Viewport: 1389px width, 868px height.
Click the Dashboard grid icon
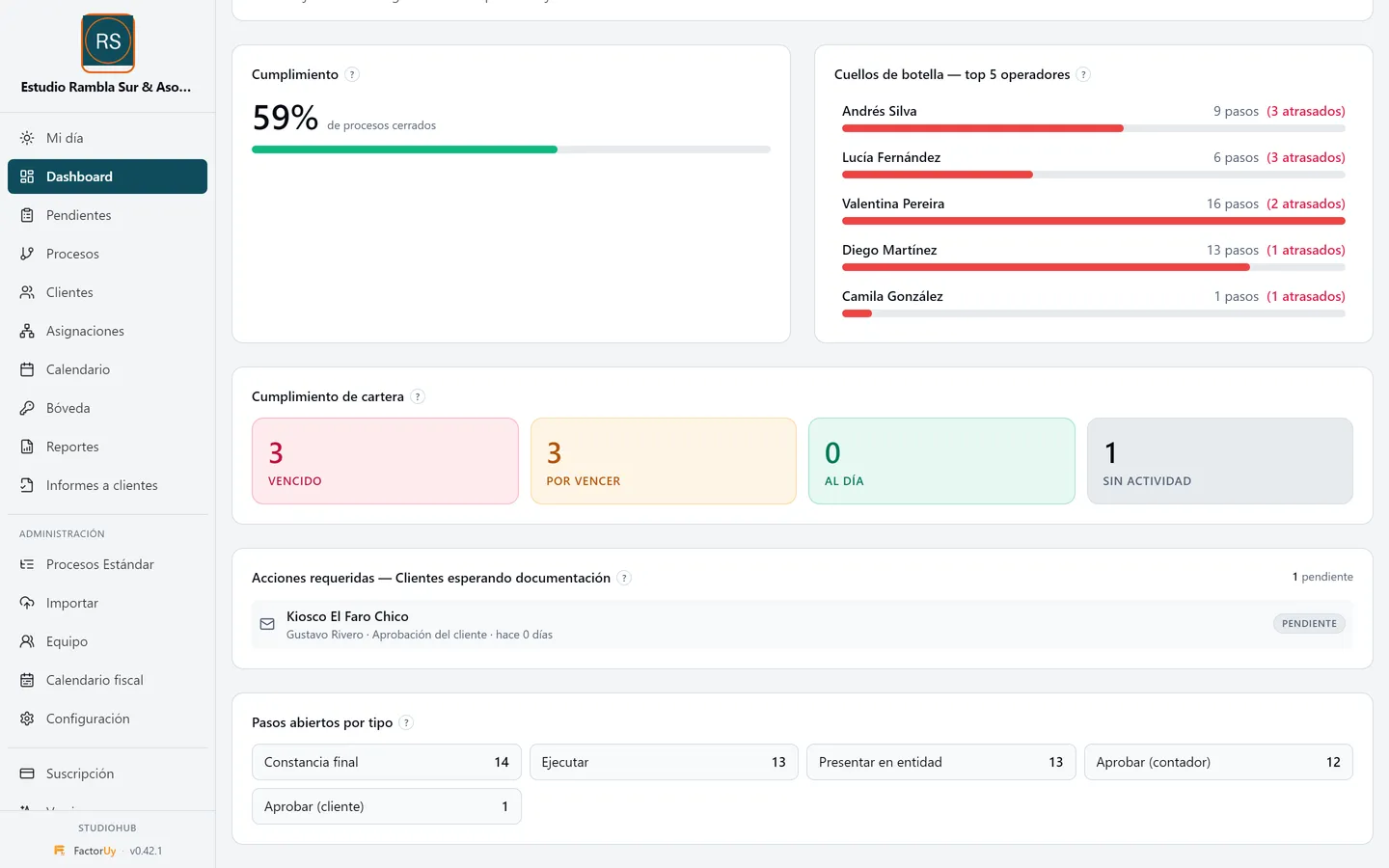[x=27, y=176]
